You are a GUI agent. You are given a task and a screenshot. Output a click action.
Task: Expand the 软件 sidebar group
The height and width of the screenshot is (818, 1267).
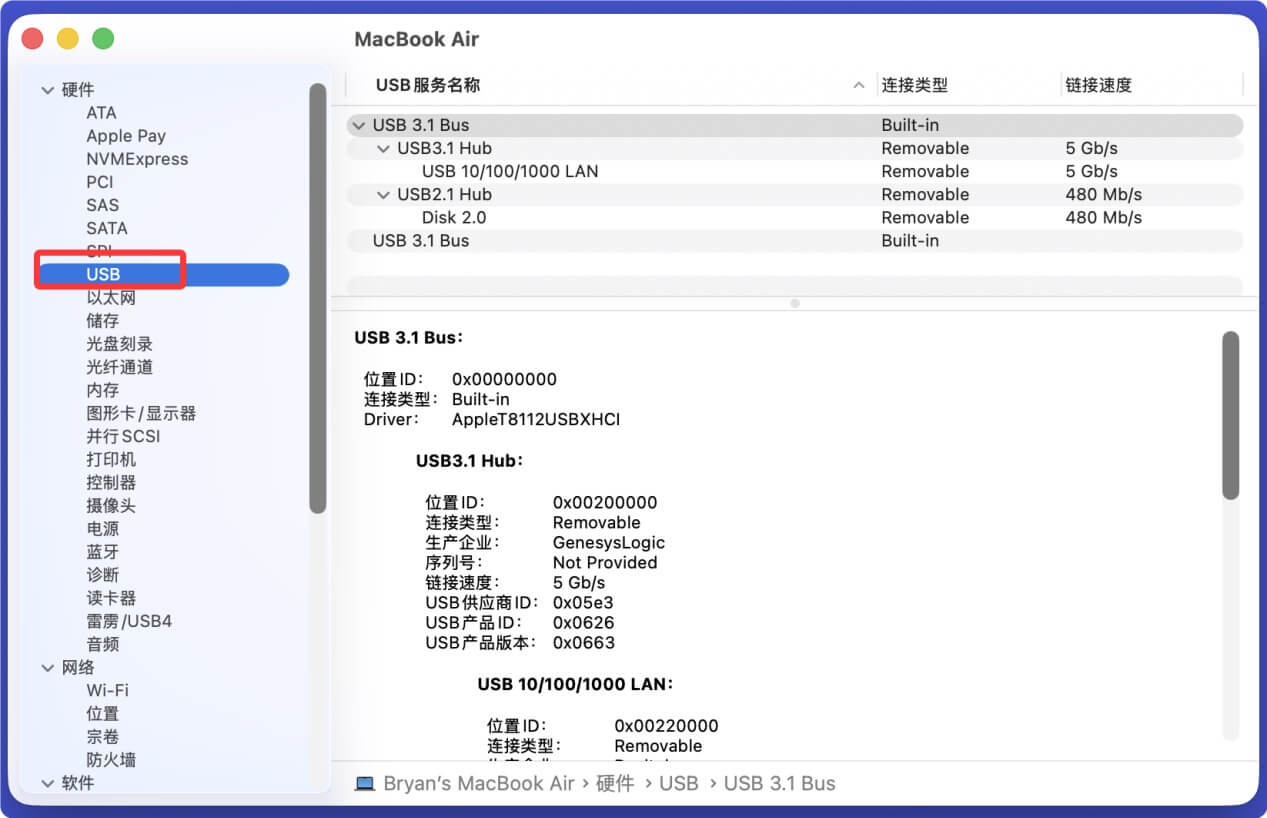[x=48, y=783]
